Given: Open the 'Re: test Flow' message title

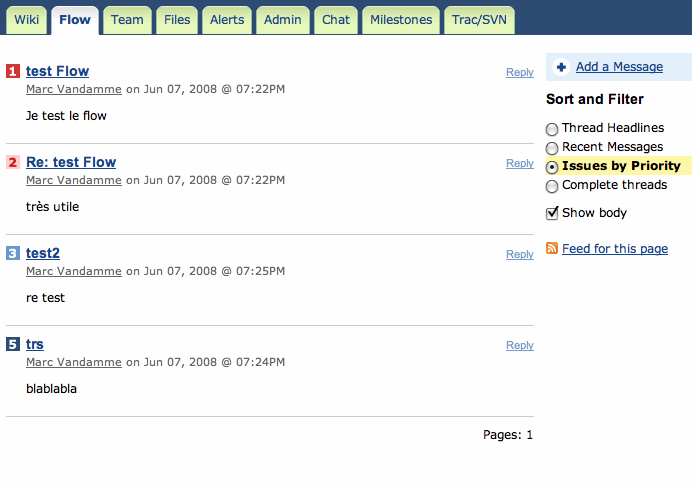Looking at the screenshot, I should 70,162.
